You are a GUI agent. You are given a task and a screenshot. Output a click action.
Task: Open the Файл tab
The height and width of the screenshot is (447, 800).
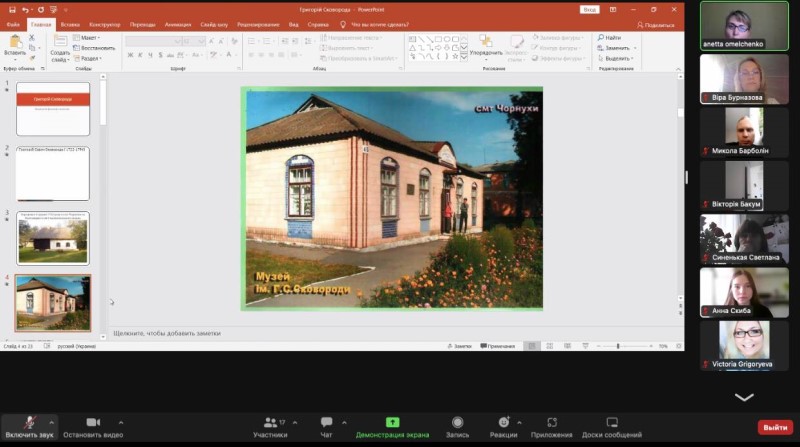(13, 24)
